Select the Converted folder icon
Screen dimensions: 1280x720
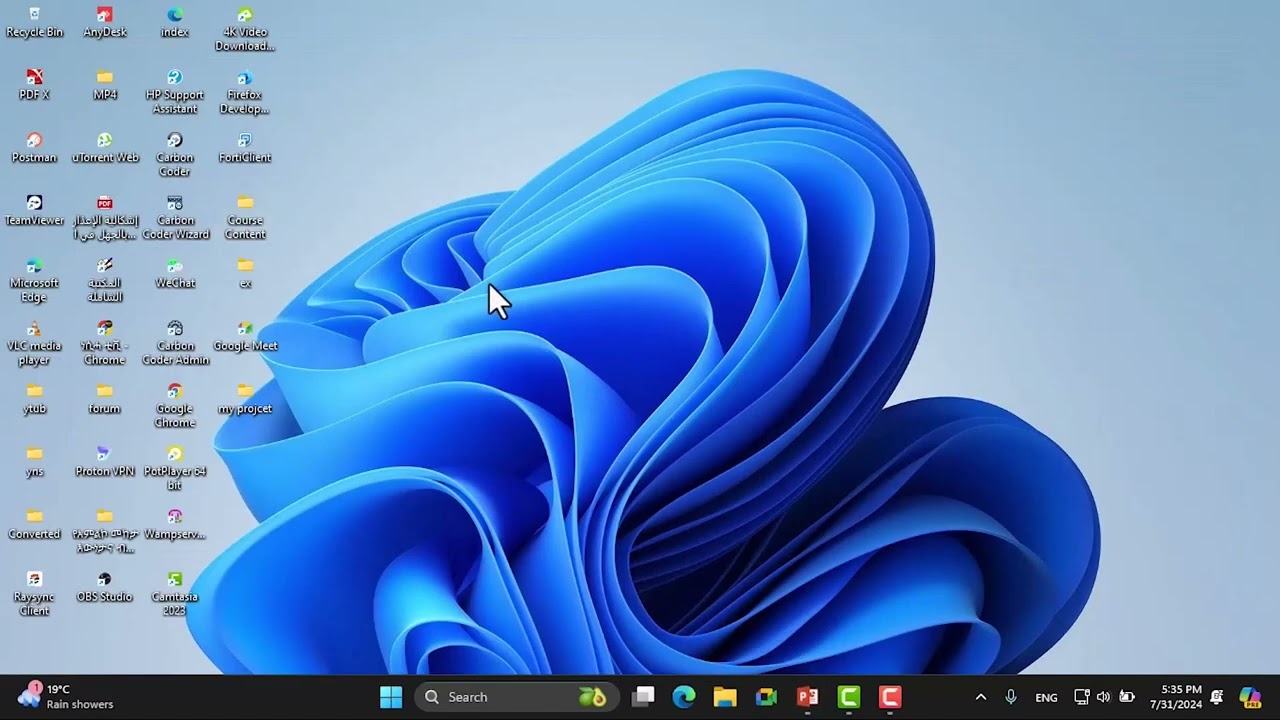(x=34, y=527)
